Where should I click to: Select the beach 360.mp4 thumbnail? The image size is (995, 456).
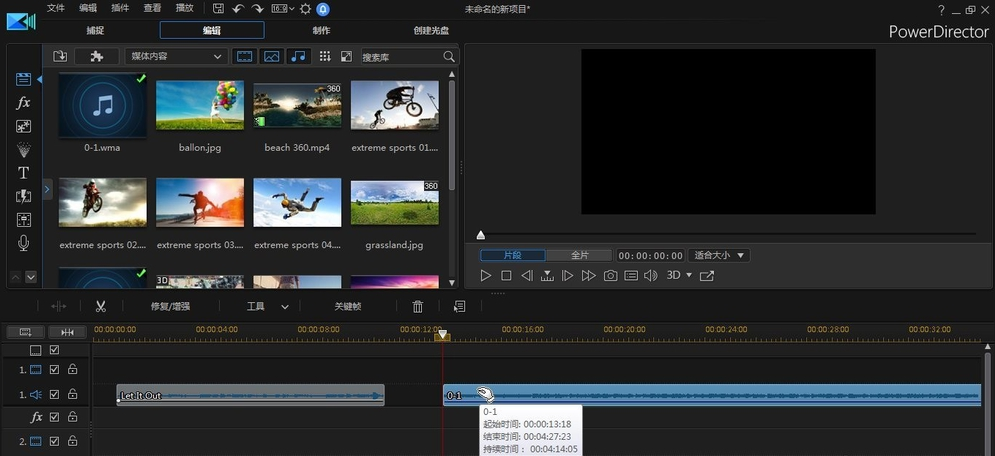[x=297, y=105]
